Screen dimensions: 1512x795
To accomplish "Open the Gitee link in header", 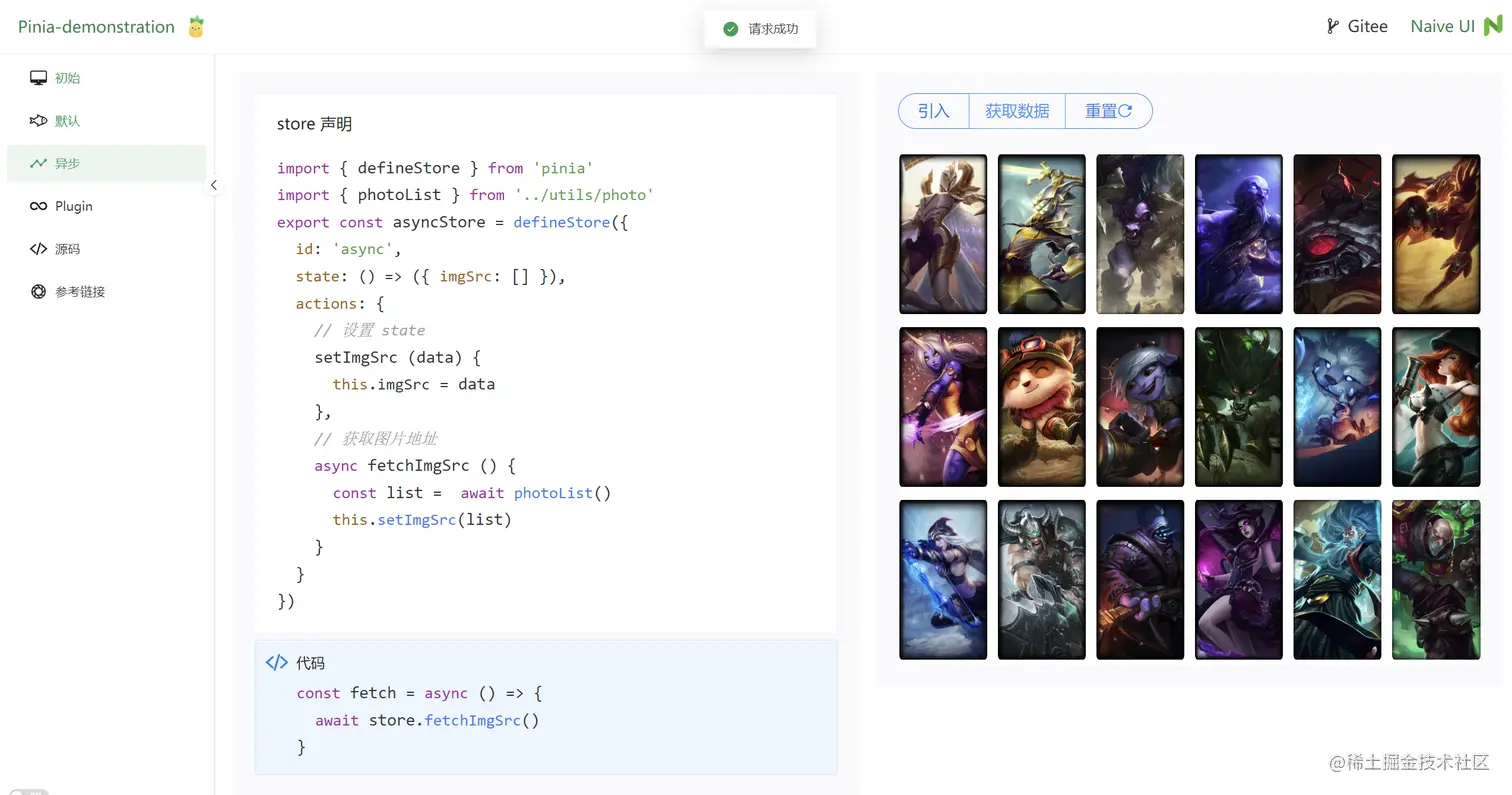I will (1357, 27).
